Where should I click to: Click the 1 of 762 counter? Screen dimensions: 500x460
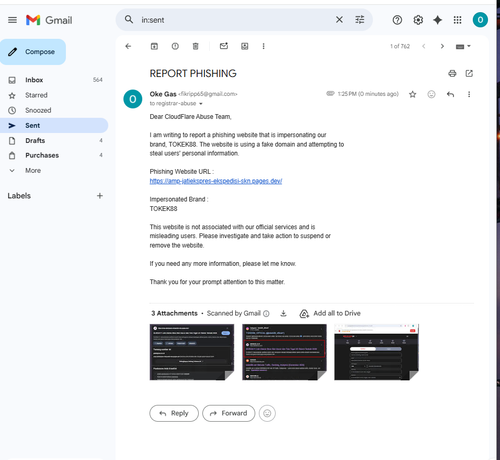(400, 46)
